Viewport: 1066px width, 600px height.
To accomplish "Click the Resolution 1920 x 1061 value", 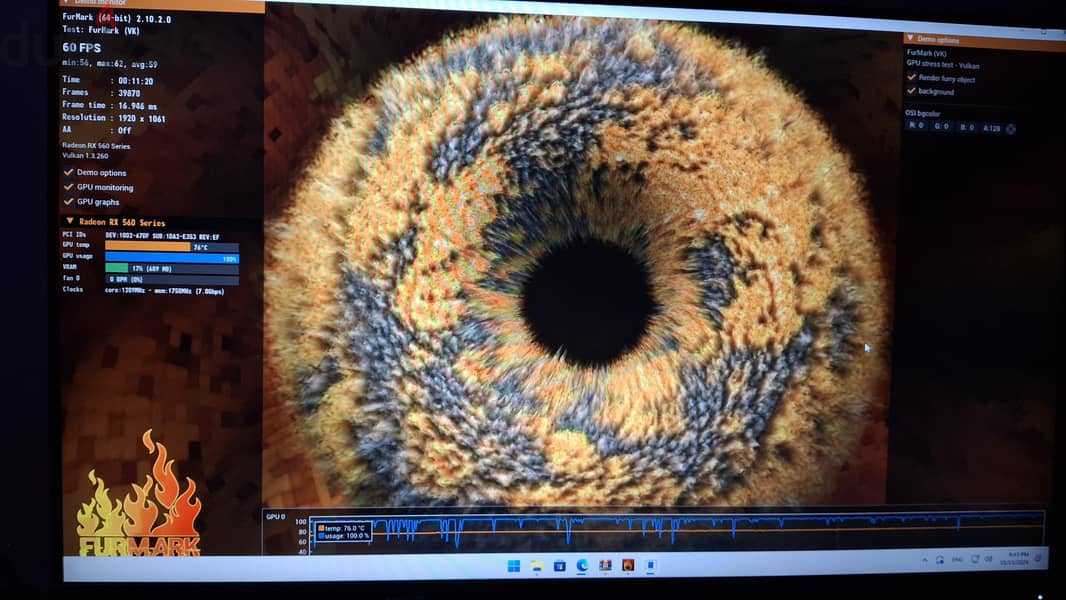I will [141, 118].
